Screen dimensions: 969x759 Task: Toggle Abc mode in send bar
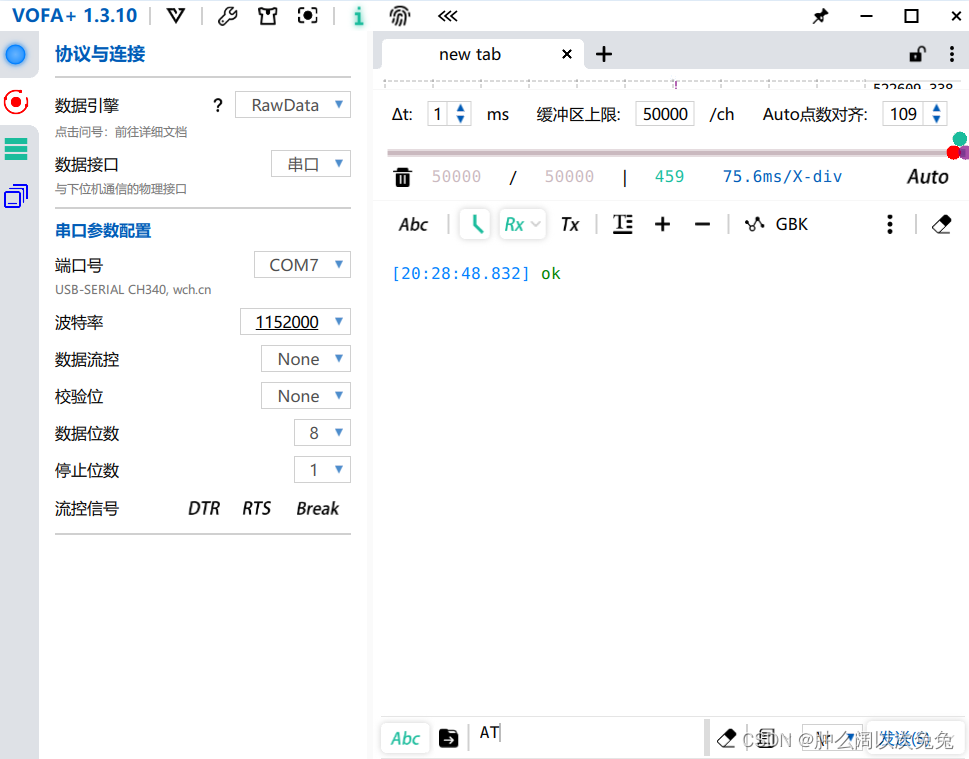pyautogui.click(x=405, y=738)
